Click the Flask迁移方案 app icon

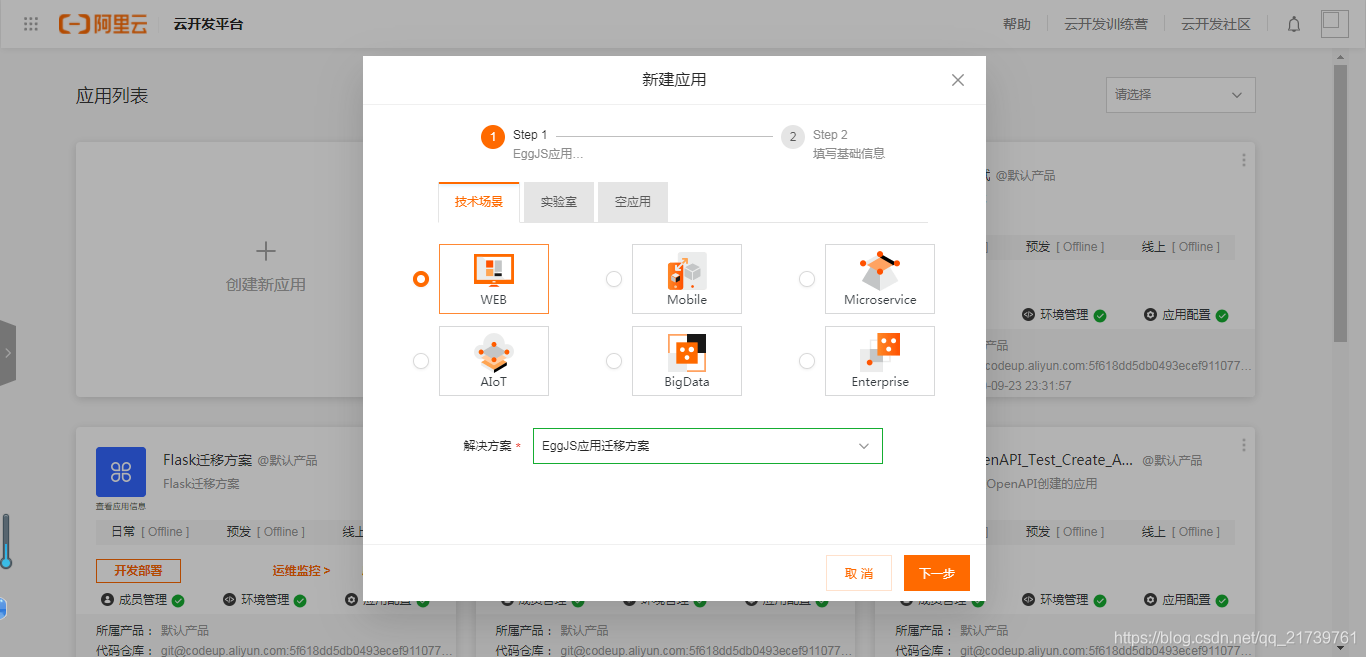point(121,472)
